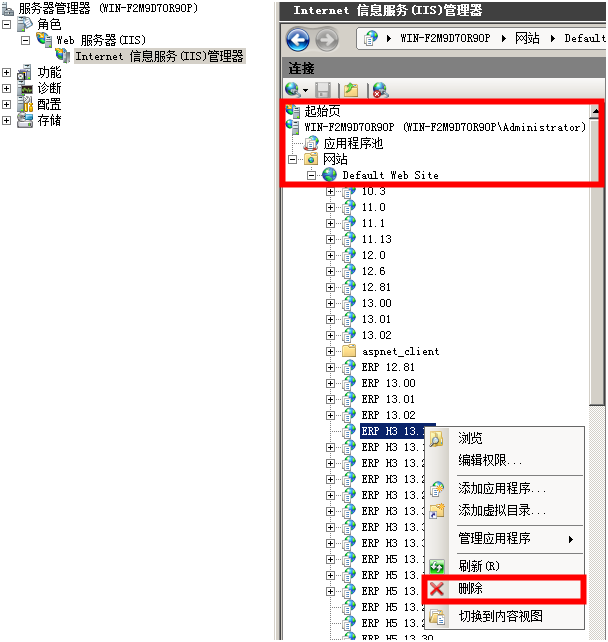Image resolution: width=608 pixels, height=642 pixels.
Task: Click the 诊断 diagnostics icon
Action: click(x=25, y=88)
